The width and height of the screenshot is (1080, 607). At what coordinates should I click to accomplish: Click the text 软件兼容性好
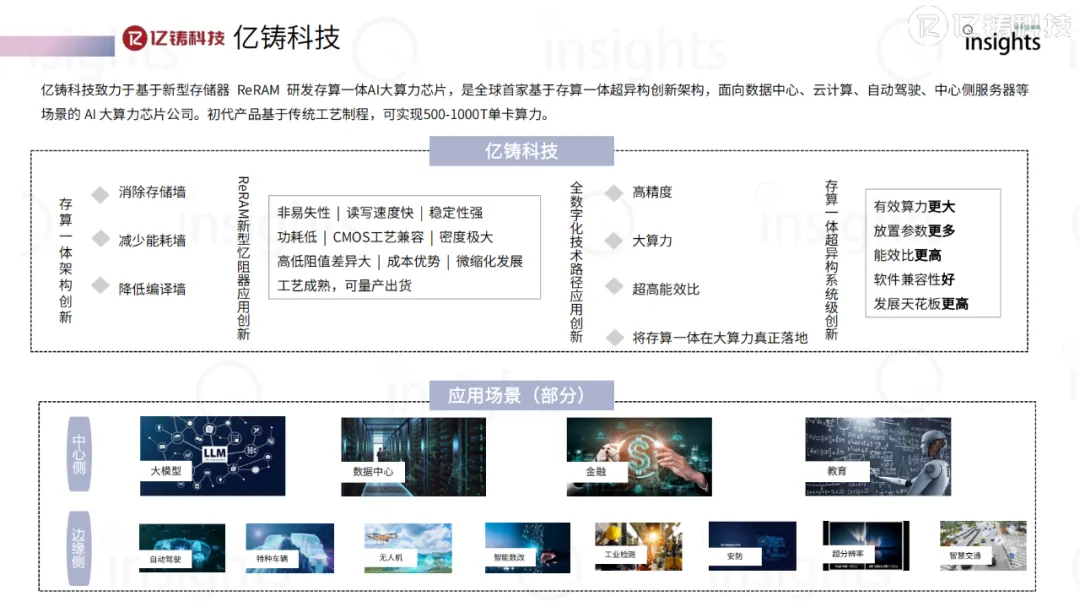pos(914,279)
